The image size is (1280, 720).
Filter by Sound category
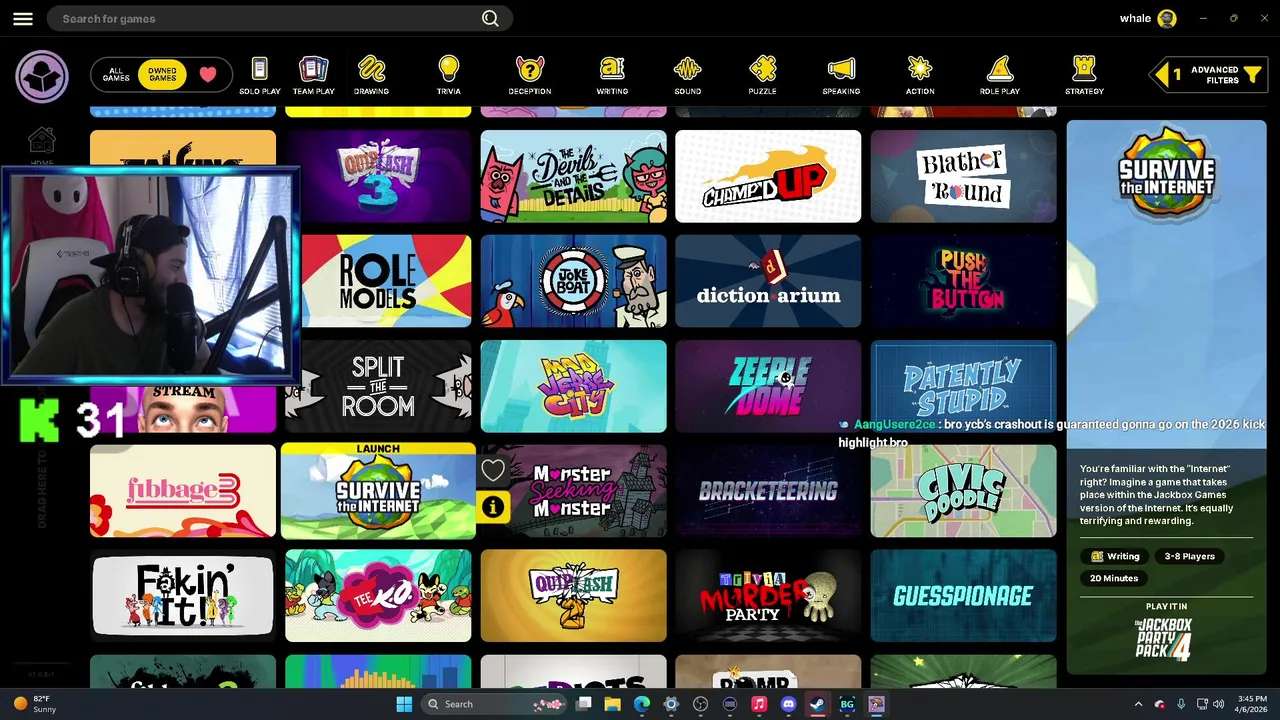point(687,76)
